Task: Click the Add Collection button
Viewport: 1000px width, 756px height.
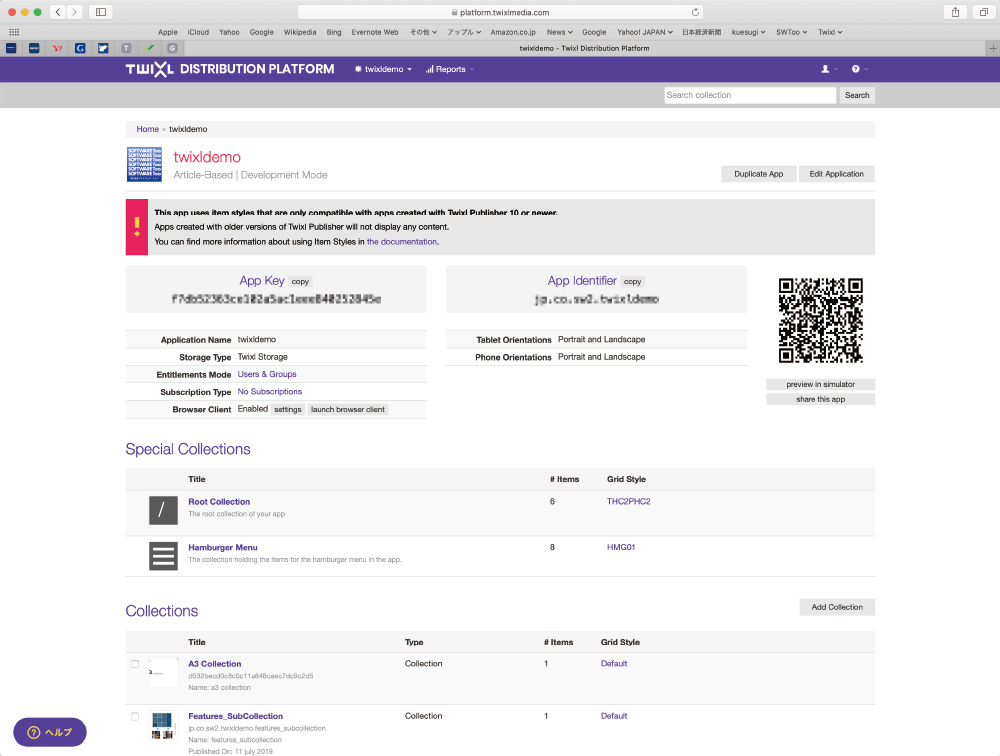Action: [837, 607]
